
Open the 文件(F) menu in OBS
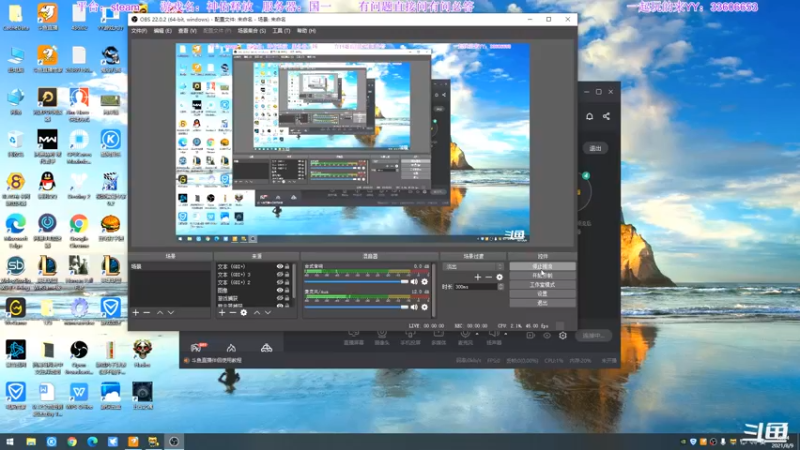click(139, 31)
